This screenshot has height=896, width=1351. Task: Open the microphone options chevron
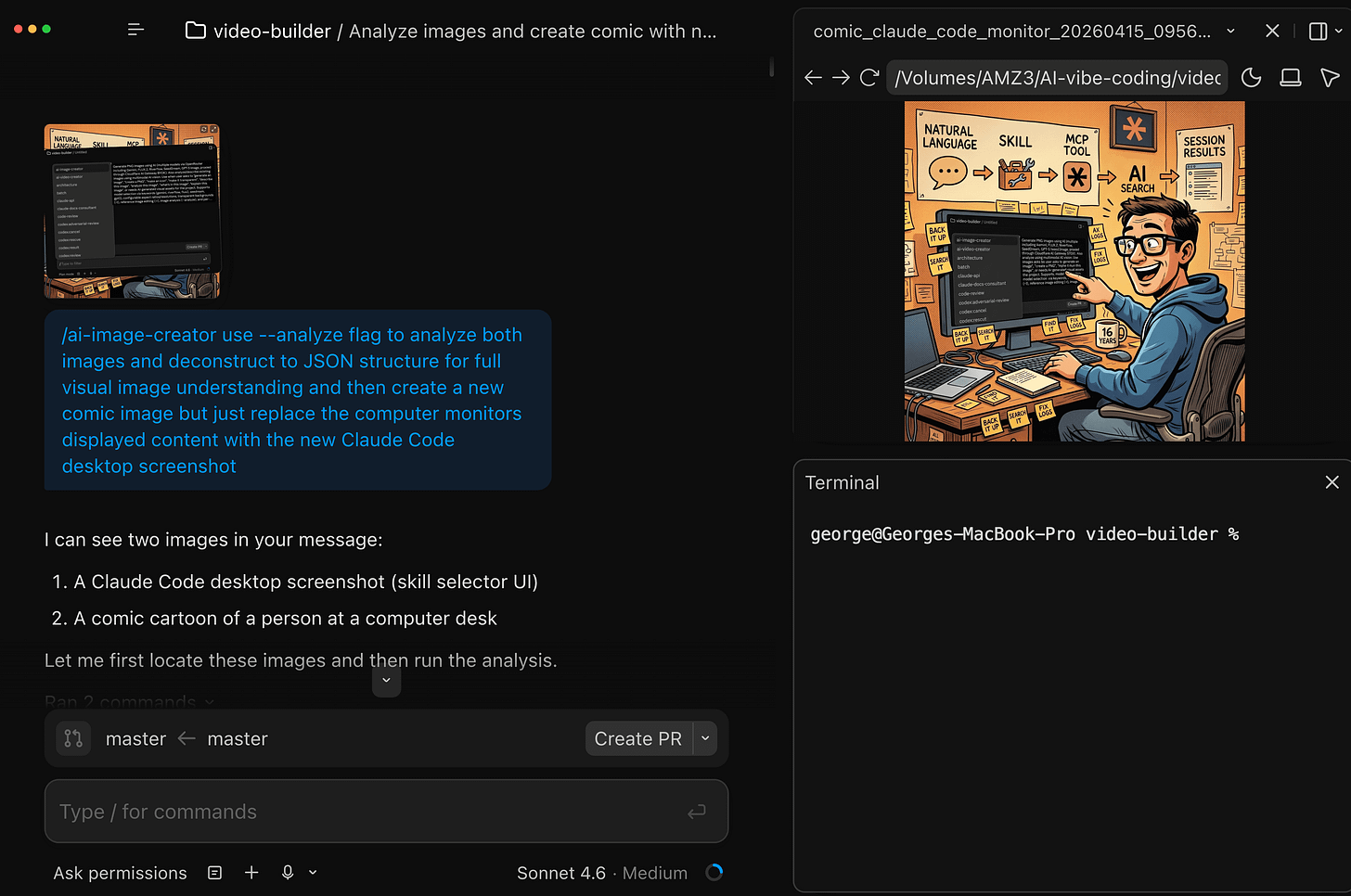(x=313, y=873)
